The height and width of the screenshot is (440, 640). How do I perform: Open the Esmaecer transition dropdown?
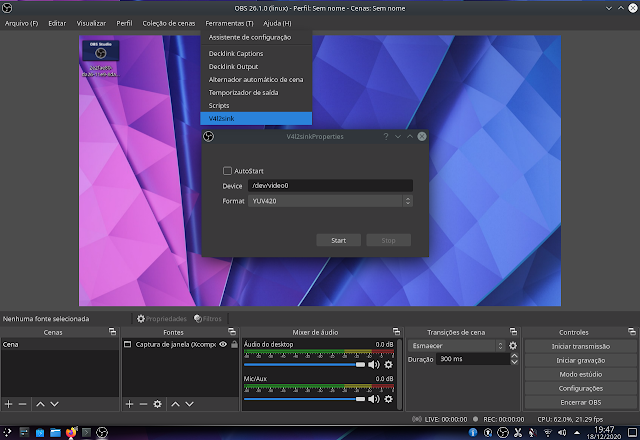click(x=456, y=346)
